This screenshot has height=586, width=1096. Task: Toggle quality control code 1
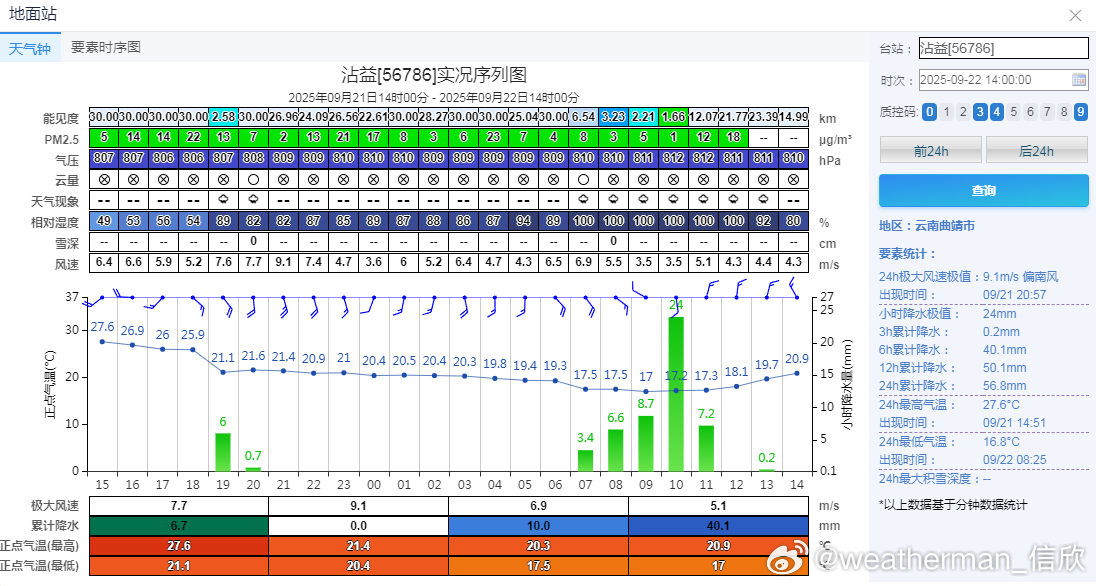pyautogui.click(x=946, y=112)
